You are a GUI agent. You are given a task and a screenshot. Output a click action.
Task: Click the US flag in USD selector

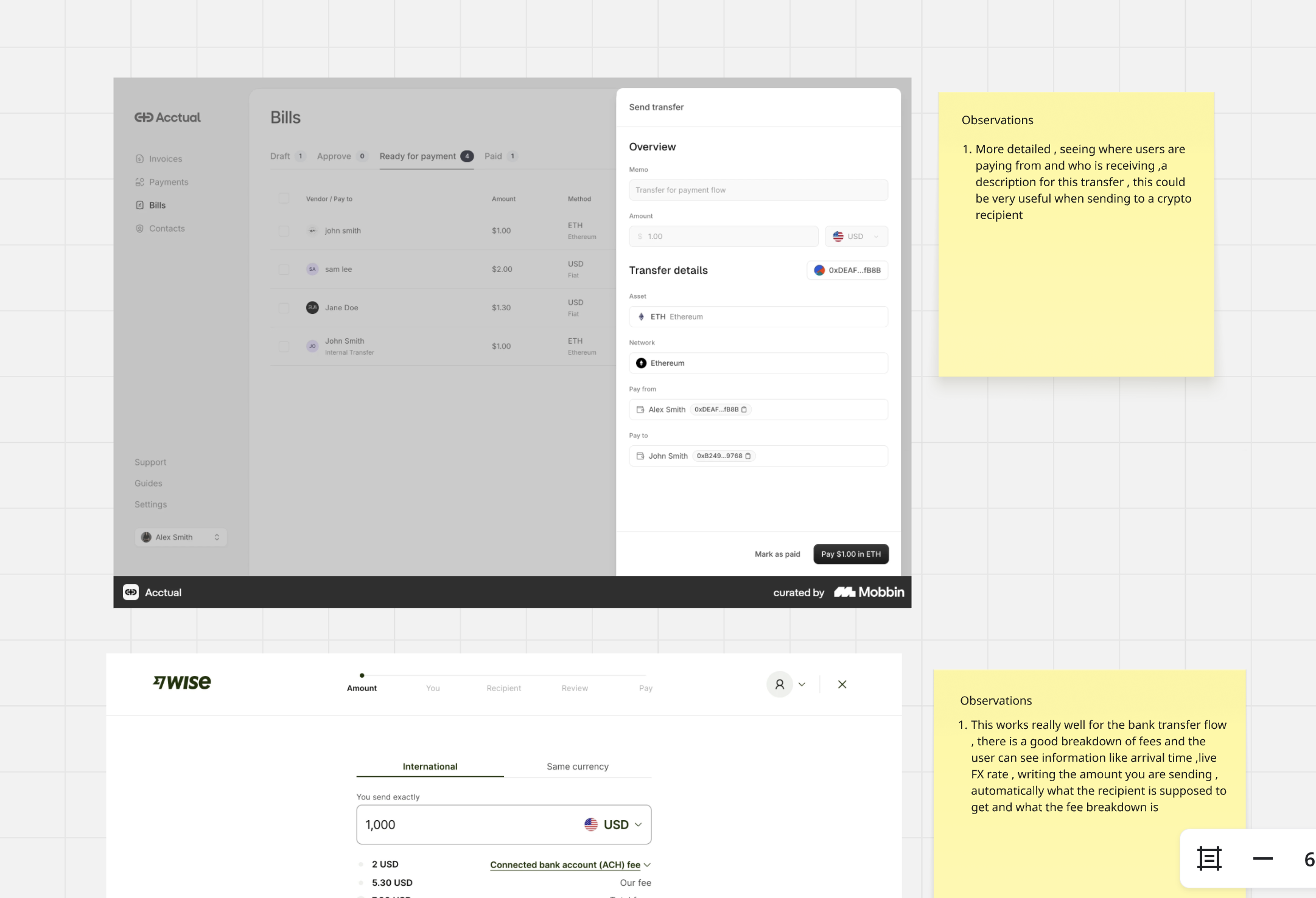point(838,236)
